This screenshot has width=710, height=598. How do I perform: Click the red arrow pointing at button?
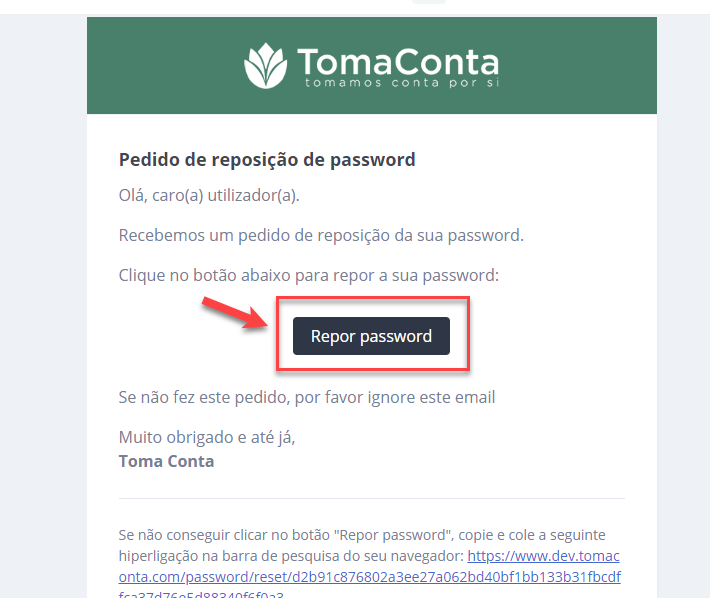[x=235, y=312]
